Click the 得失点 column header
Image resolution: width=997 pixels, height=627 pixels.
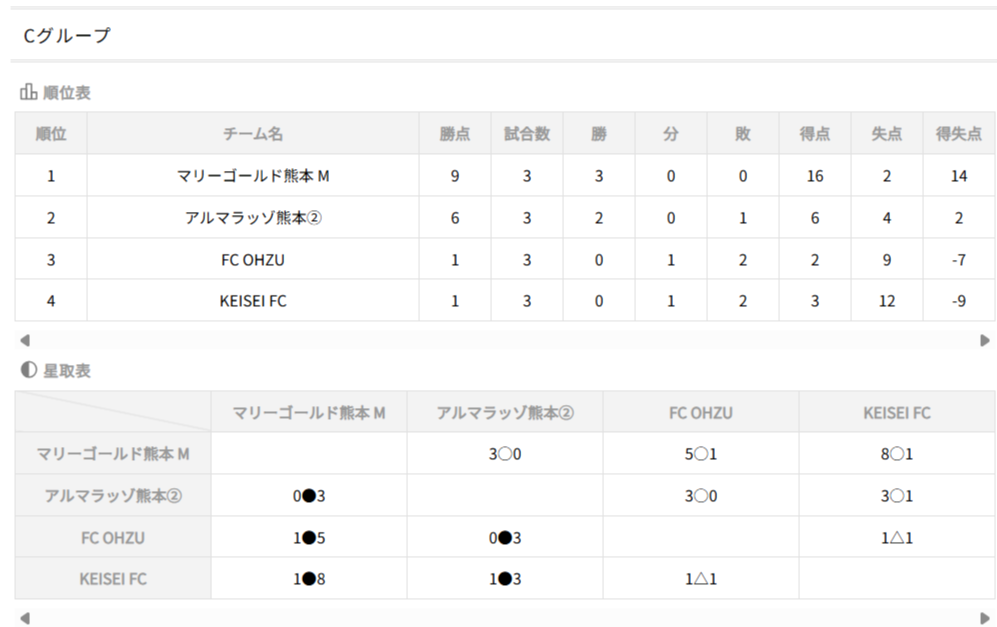coord(959,134)
